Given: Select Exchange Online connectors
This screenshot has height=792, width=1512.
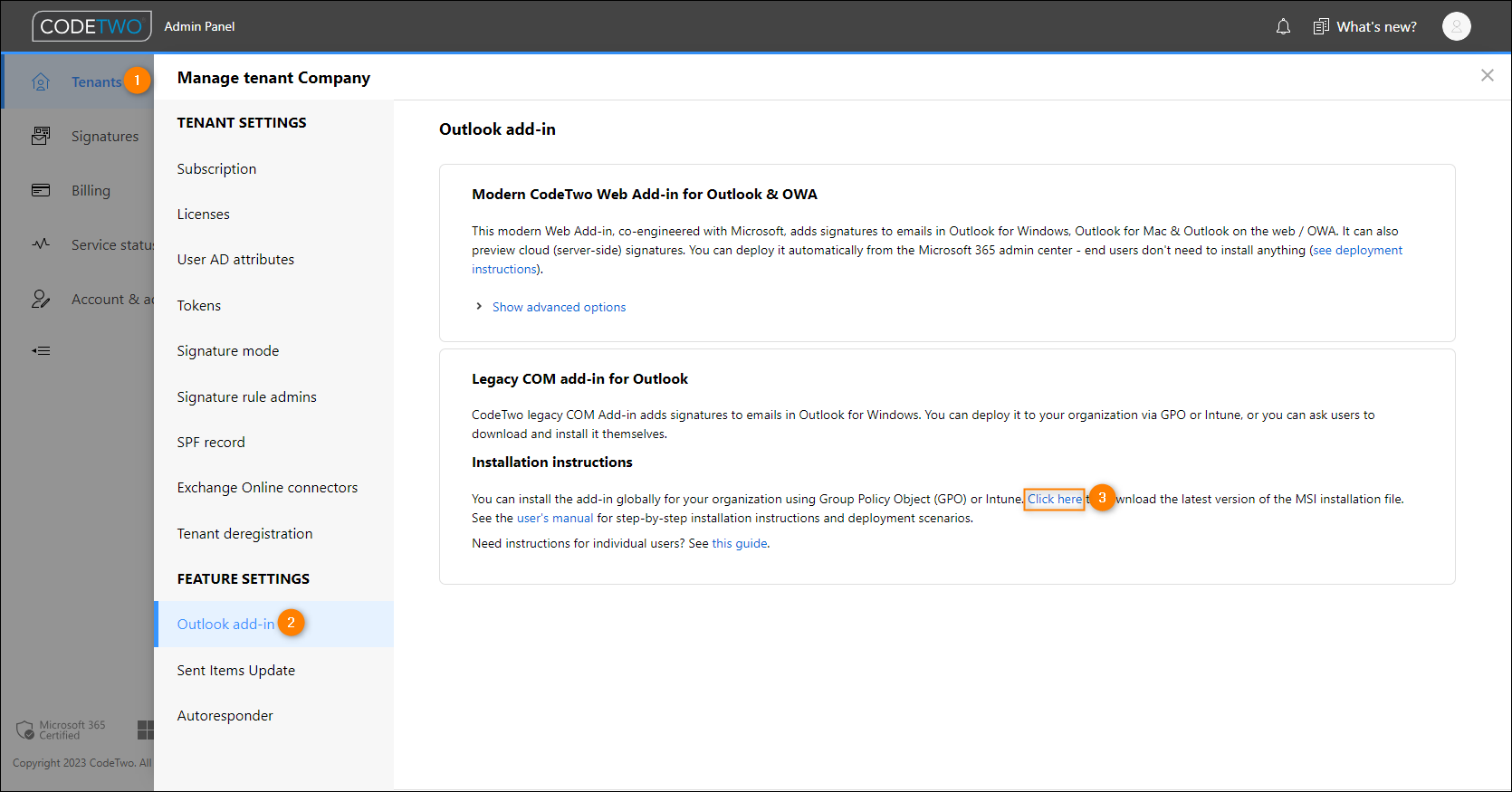Looking at the screenshot, I should [267, 488].
